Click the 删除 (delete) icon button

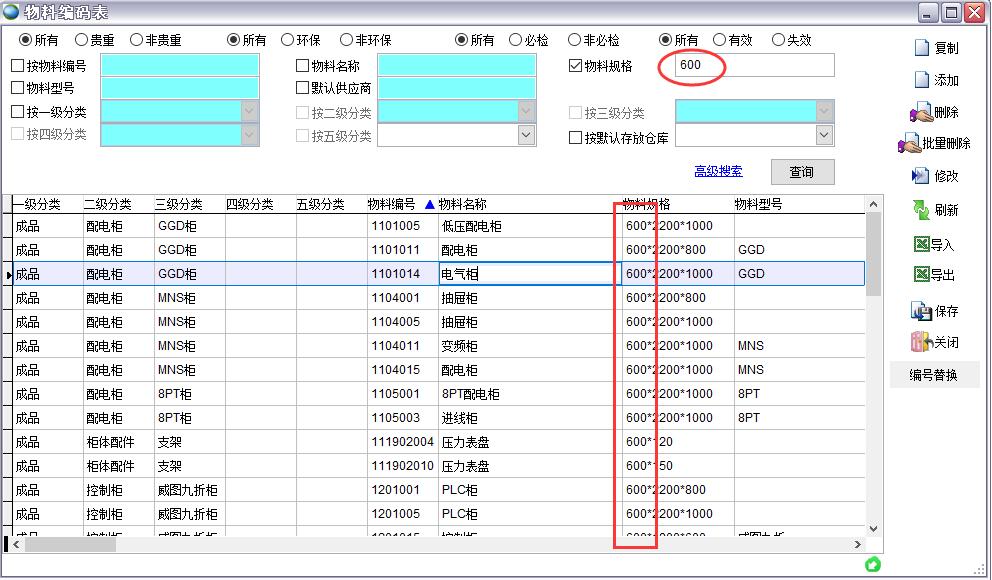[x=921, y=112]
